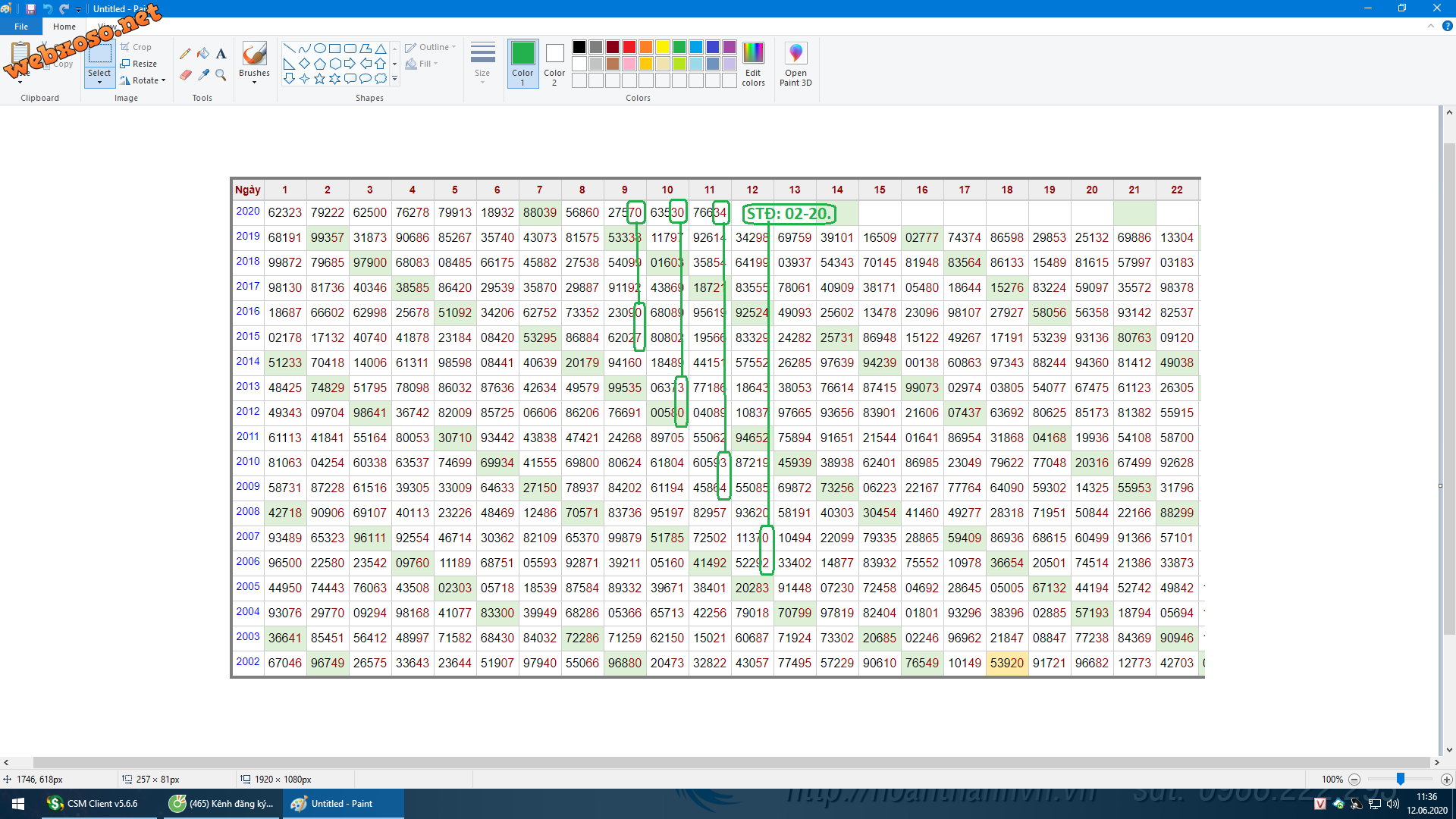The width and height of the screenshot is (1456, 819).
Task: Choose the Brushes tool icon
Action: [x=254, y=53]
